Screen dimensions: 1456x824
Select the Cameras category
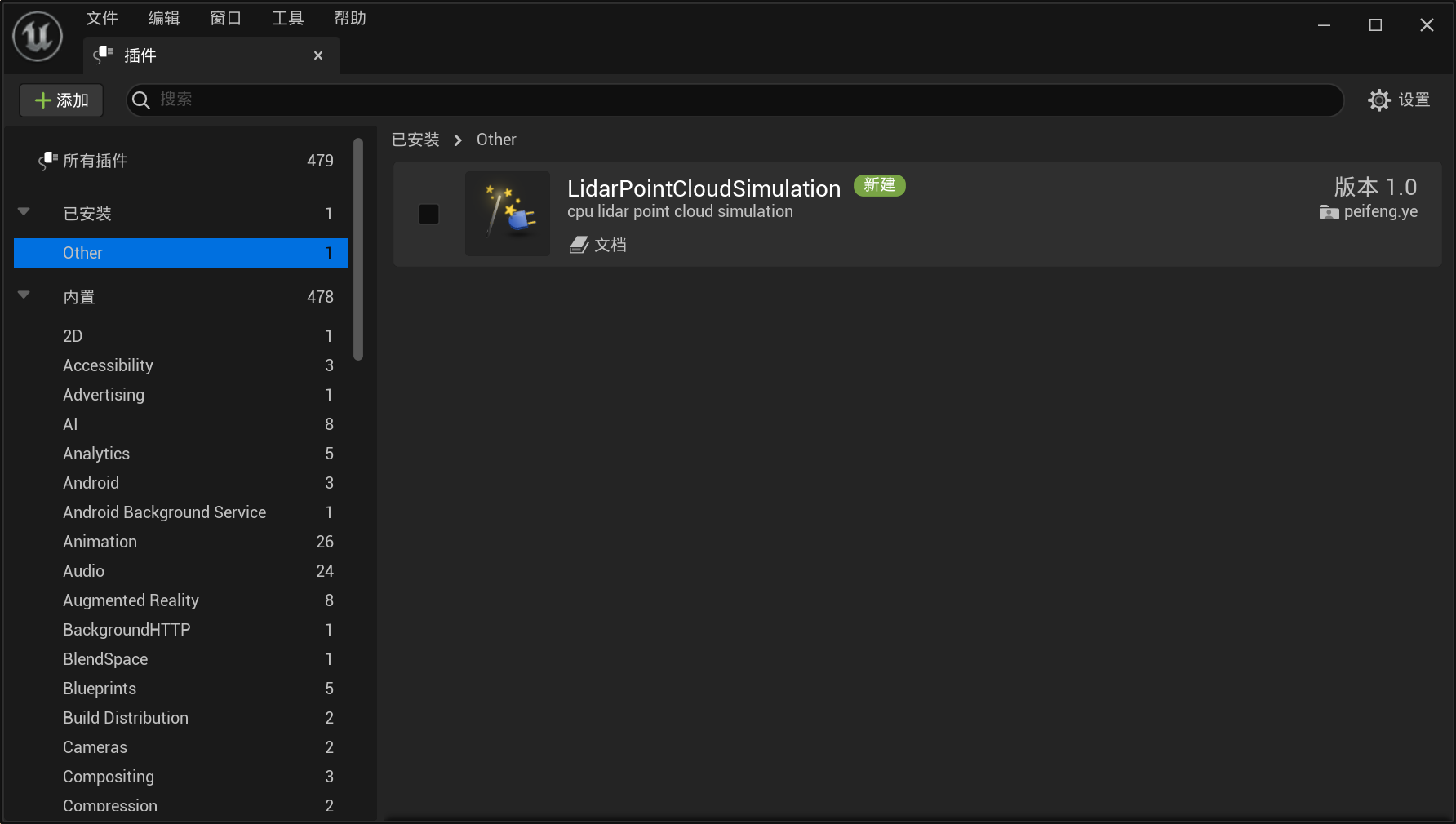point(181,747)
